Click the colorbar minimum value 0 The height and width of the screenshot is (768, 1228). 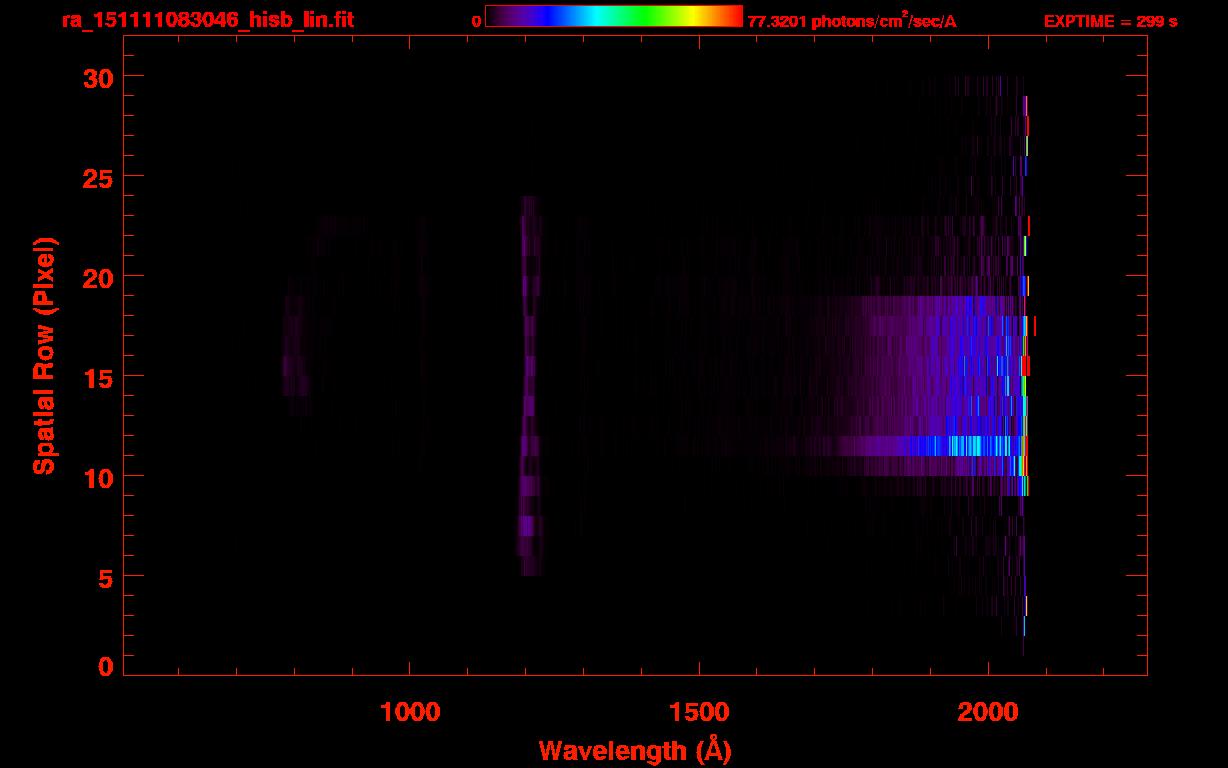[x=476, y=21]
